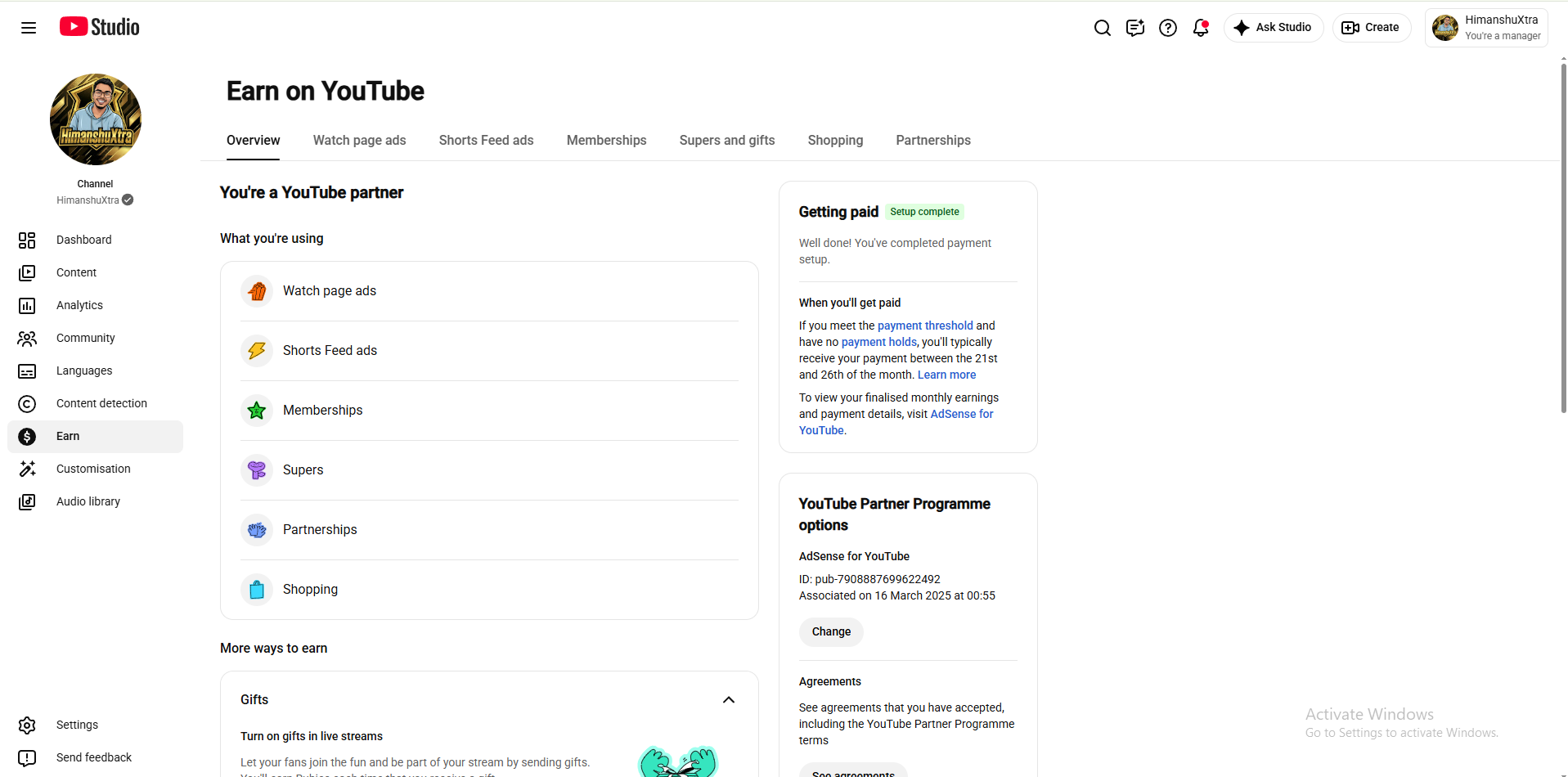The height and width of the screenshot is (777, 1568).
Task: Select Earn in the sidebar
Action: (x=95, y=436)
